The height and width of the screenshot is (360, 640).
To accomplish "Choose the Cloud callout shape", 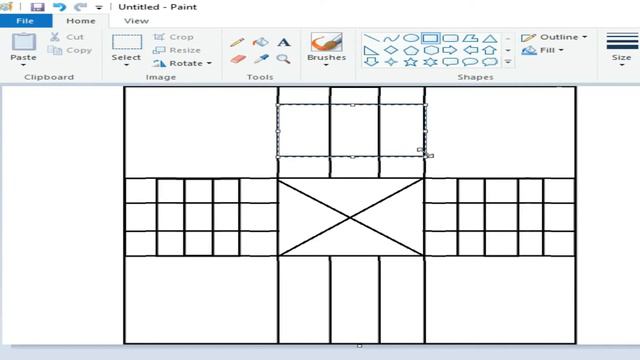I will pyautogui.click(x=490, y=62).
